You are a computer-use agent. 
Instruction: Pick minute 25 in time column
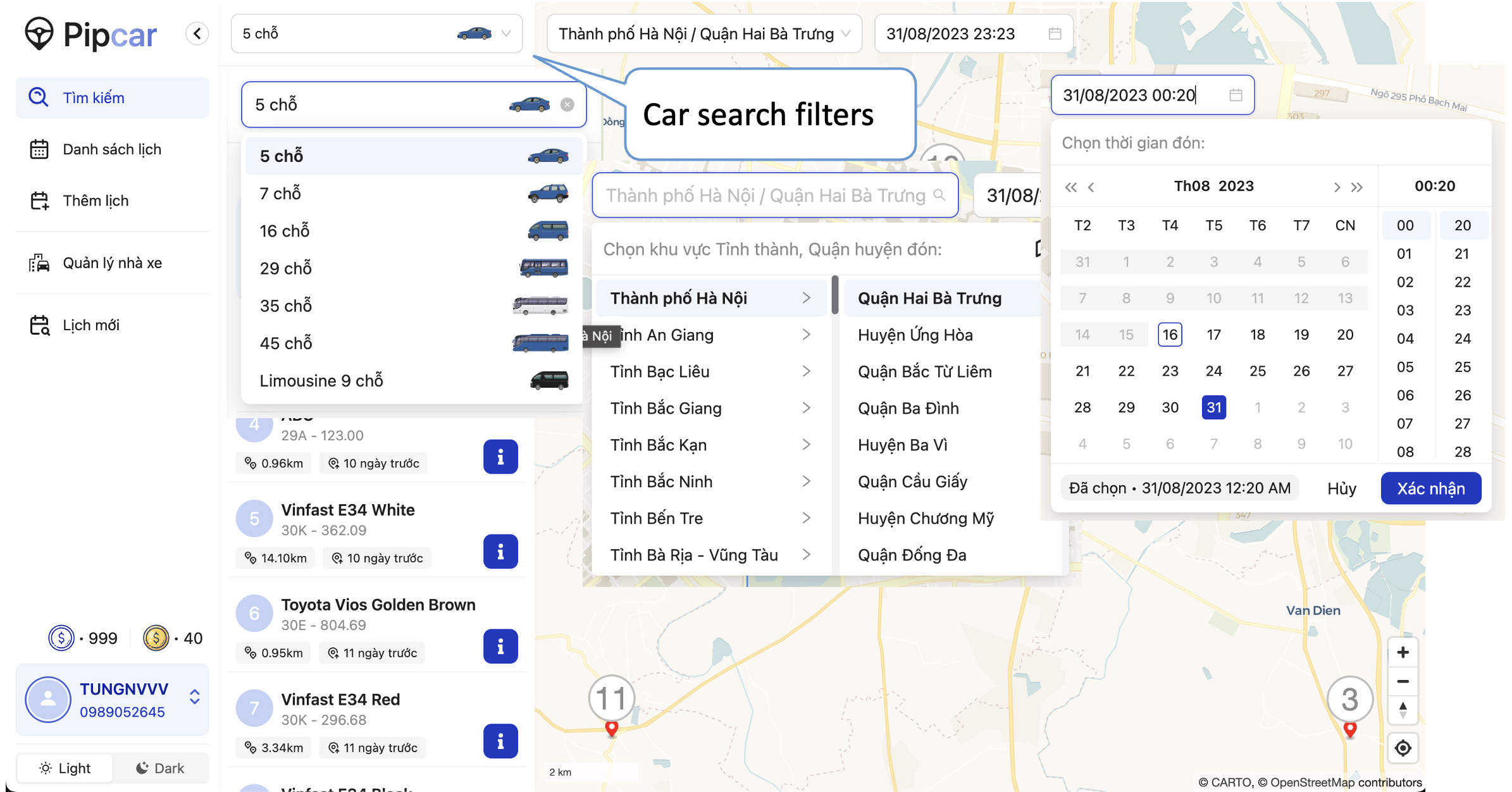tap(1462, 367)
